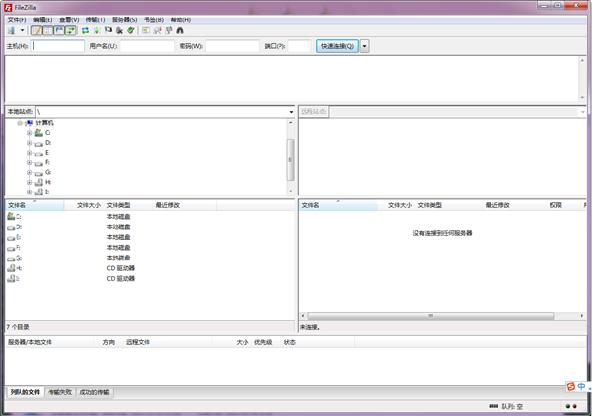
Task: Click the refresh file lists icon
Action: 85,31
